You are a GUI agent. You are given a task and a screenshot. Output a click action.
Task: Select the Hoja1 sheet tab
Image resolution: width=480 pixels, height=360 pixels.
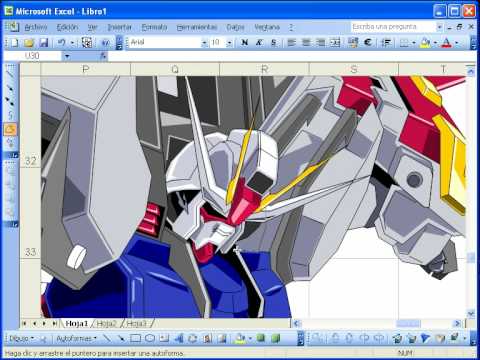coord(76,323)
